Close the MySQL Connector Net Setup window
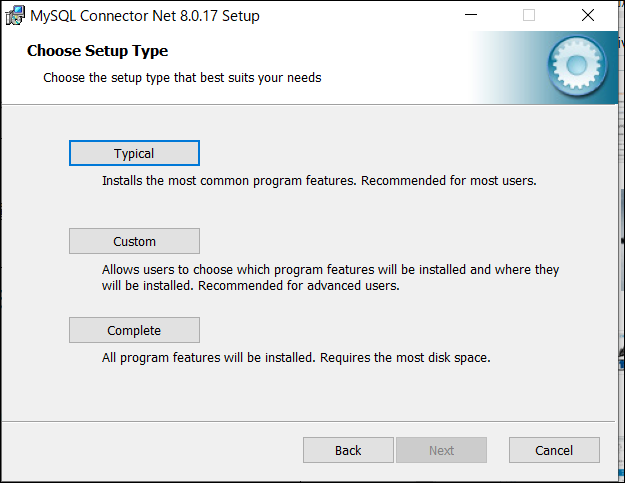Screen dimensions: 625x483 (x=588, y=15)
